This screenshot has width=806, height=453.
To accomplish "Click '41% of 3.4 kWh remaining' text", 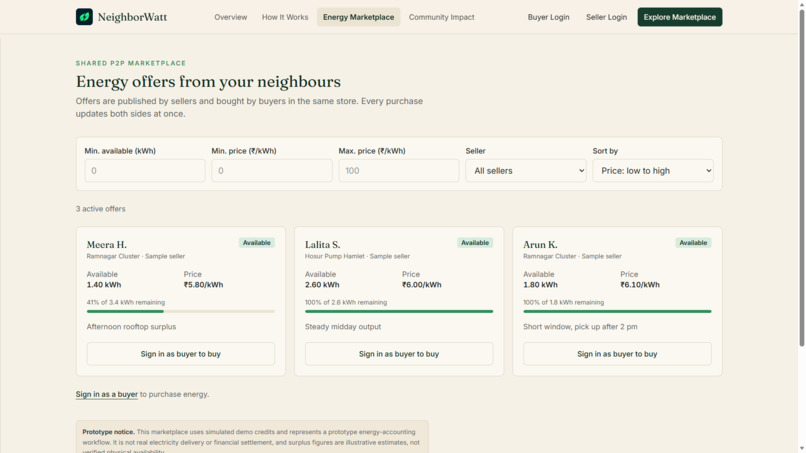I will (x=126, y=302).
